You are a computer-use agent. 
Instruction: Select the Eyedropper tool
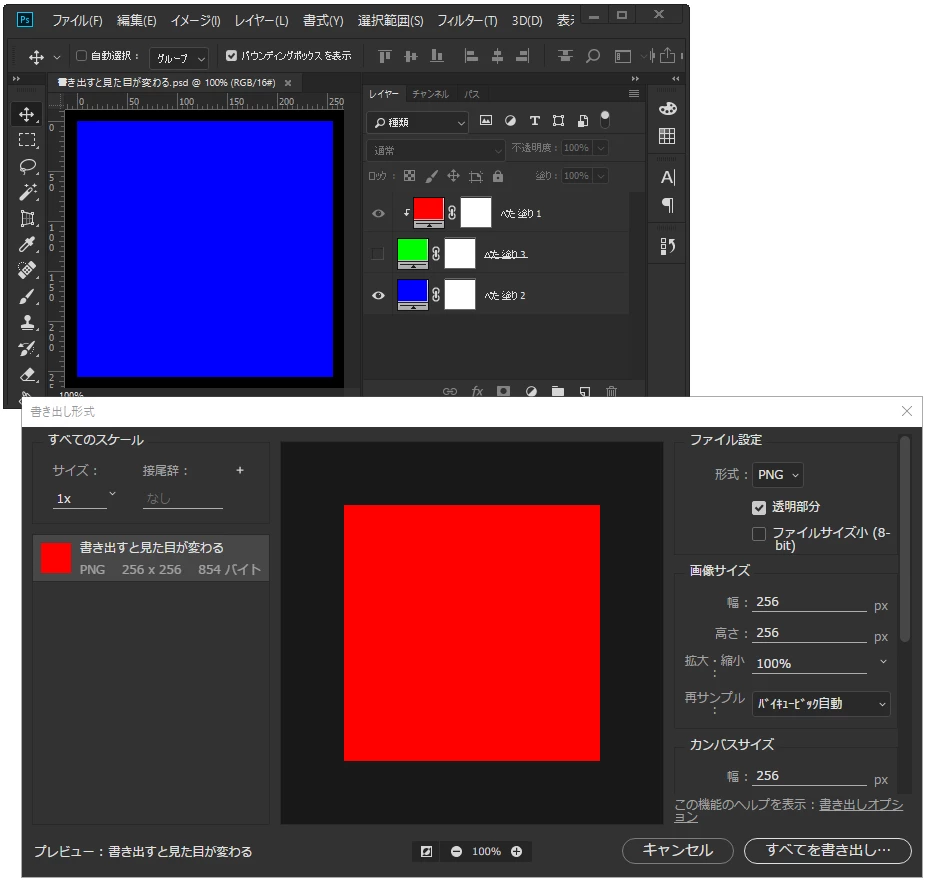pyautogui.click(x=27, y=244)
